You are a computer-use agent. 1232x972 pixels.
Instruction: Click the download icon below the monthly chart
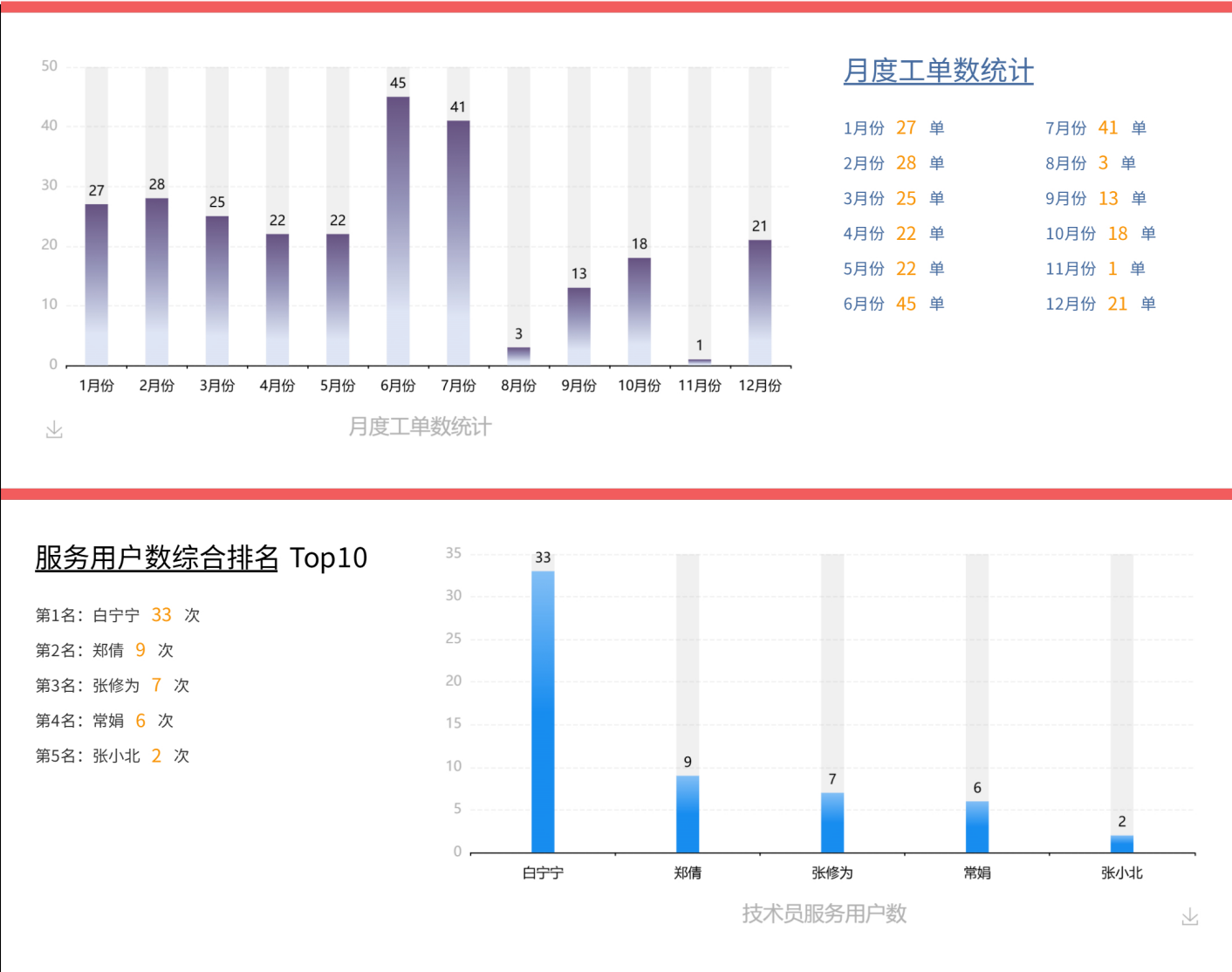click(x=54, y=428)
